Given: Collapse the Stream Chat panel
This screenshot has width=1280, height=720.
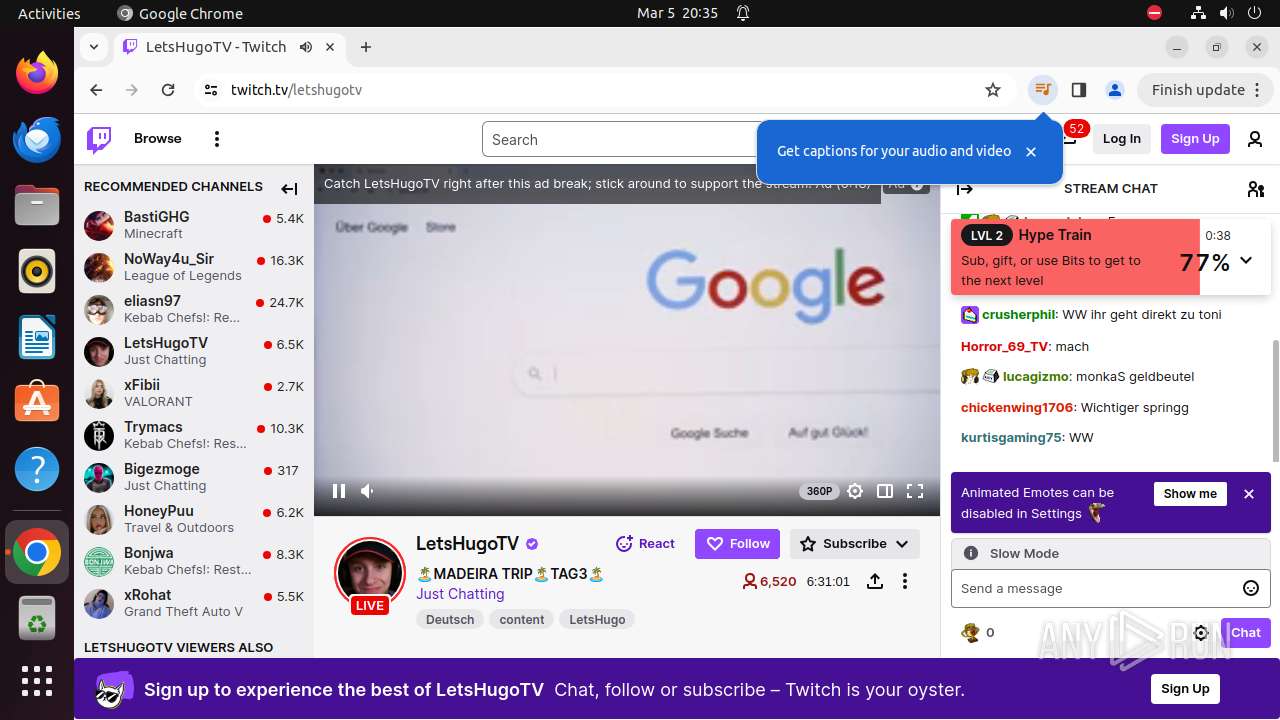Looking at the screenshot, I should (x=965, y=189).
